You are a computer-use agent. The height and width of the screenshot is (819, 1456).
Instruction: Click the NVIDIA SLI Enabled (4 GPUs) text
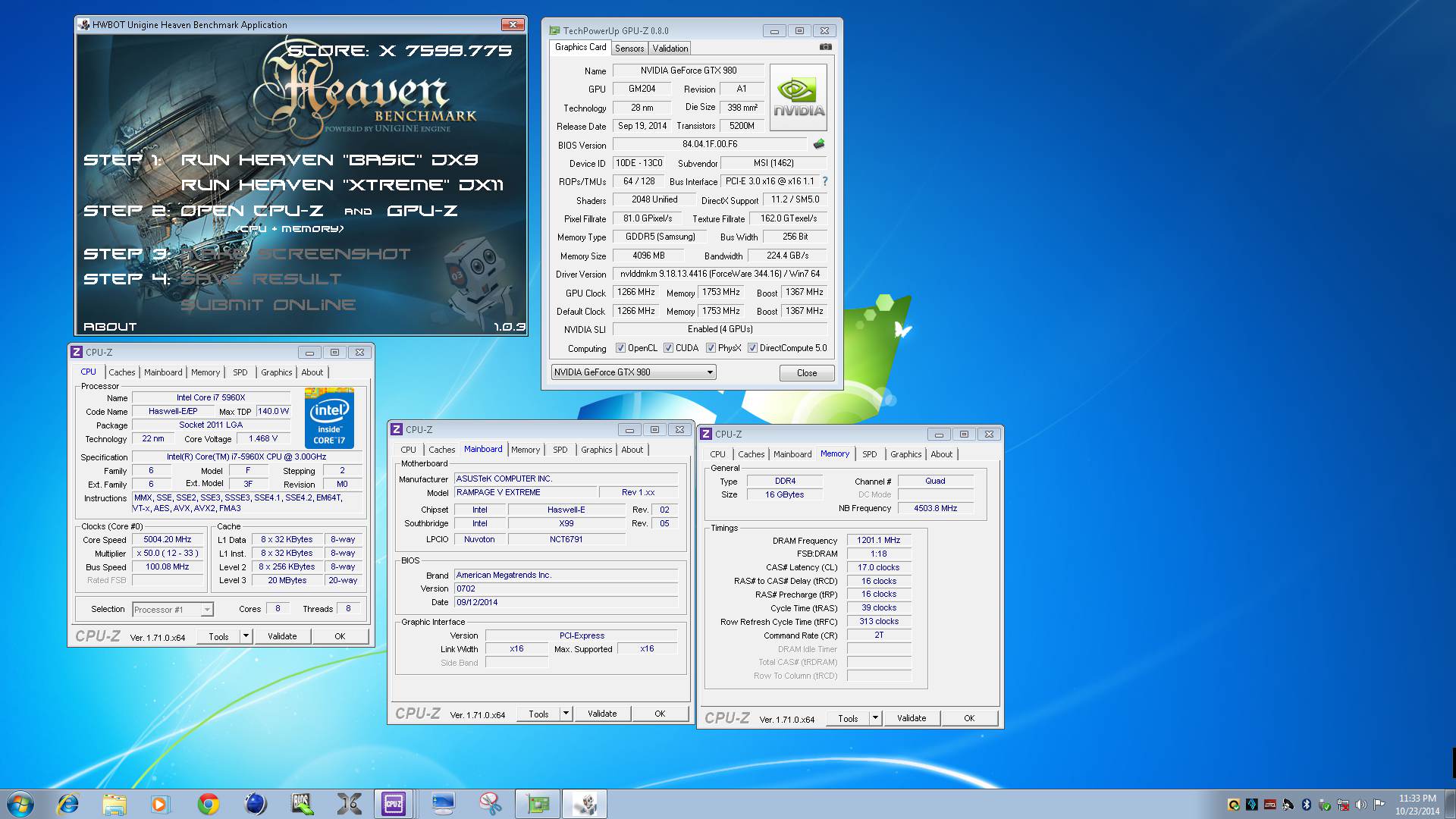pyautogui.click(x=720, y=330)
